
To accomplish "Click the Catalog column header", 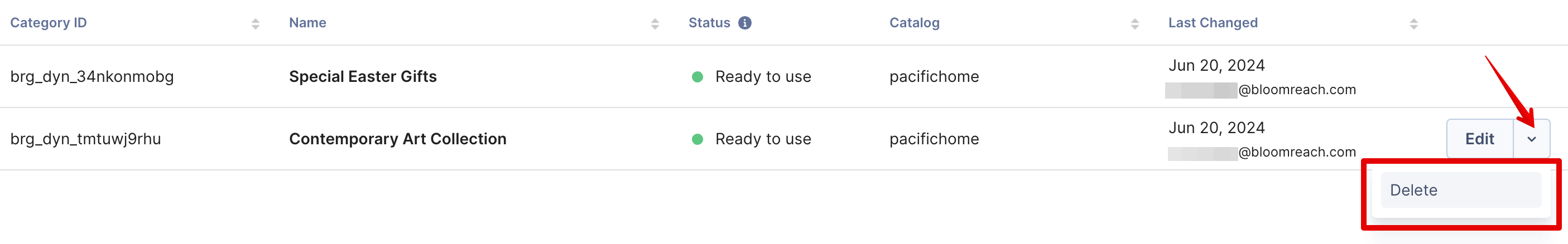I will point(914,23).
